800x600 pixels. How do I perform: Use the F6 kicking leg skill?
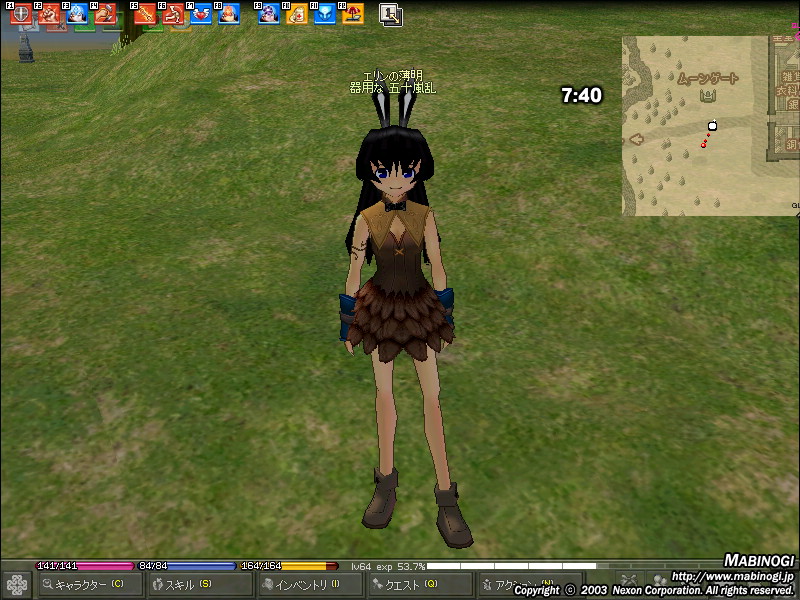(x=173, y=14)
